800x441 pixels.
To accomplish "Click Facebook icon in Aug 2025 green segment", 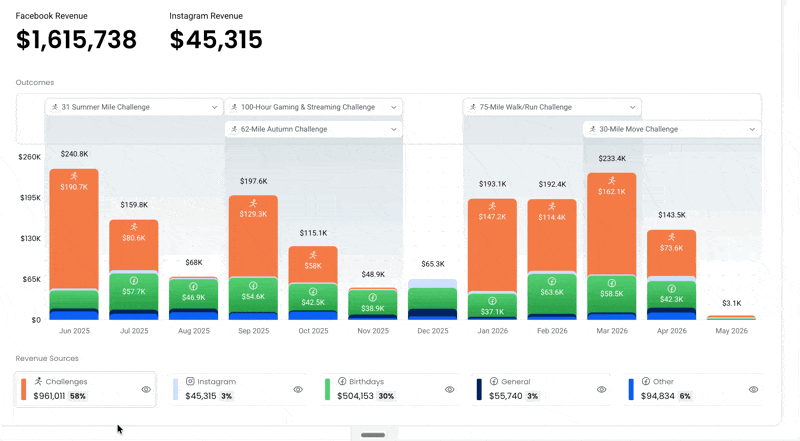I will tap(193, 286).
